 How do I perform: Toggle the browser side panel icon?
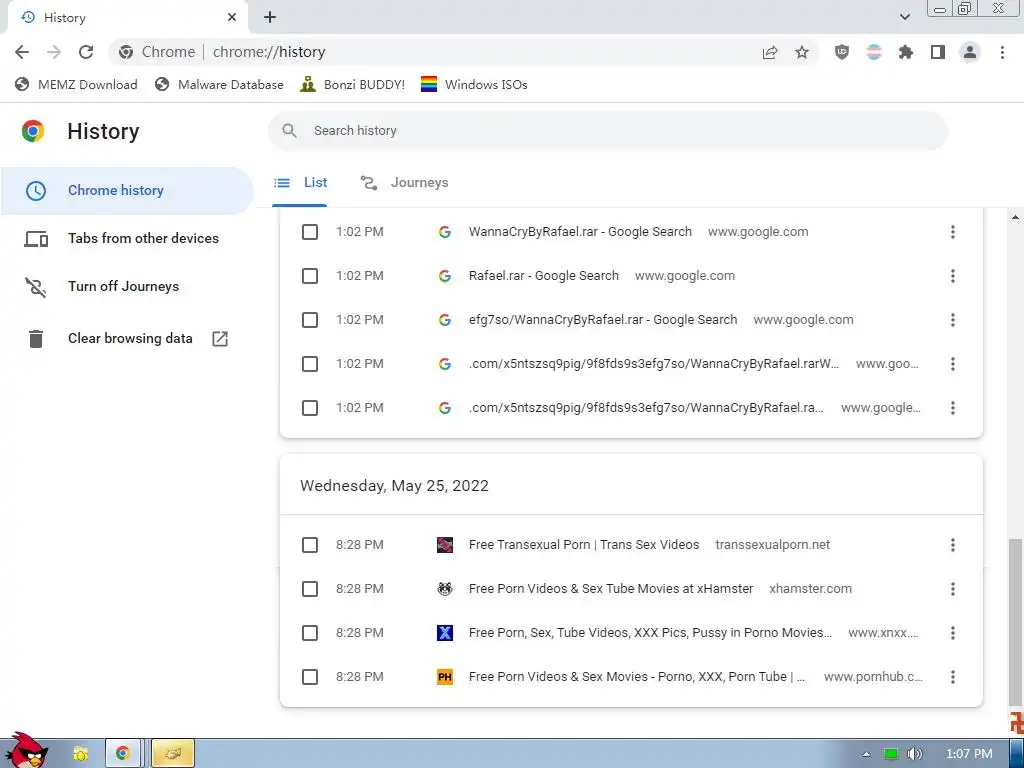(938, 52)
